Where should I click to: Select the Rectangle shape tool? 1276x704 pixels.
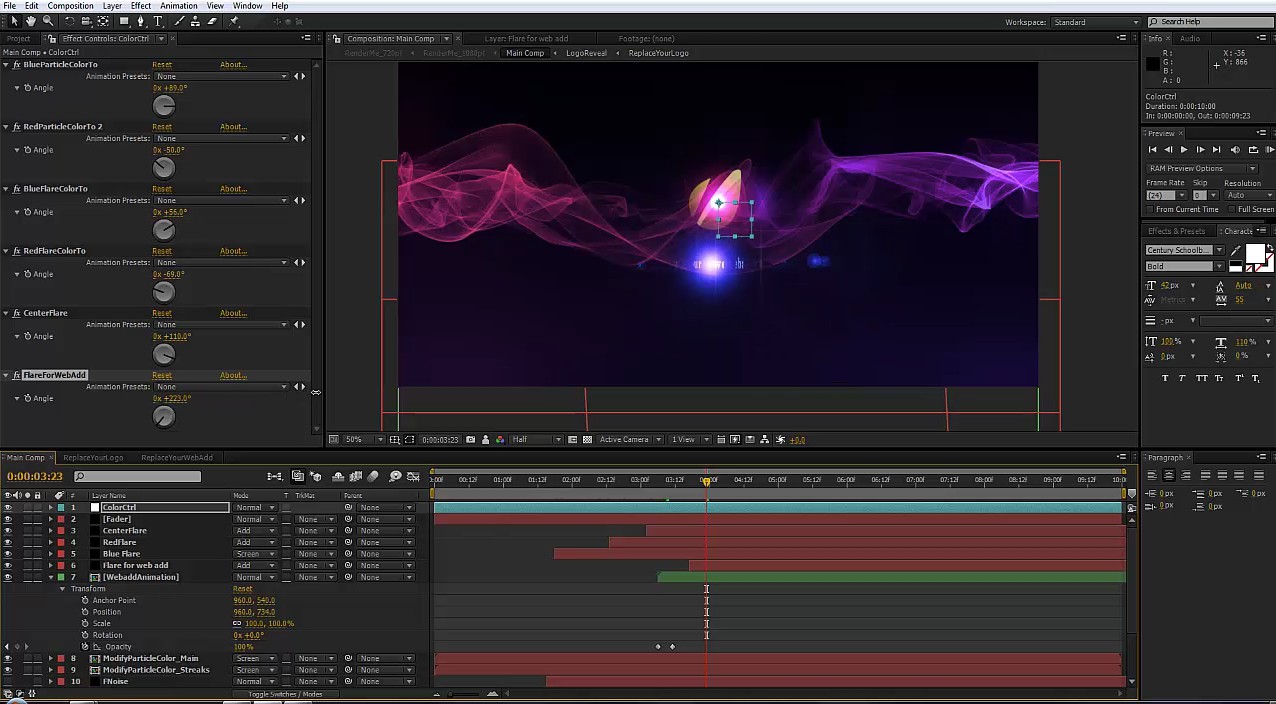coord(124,21)
